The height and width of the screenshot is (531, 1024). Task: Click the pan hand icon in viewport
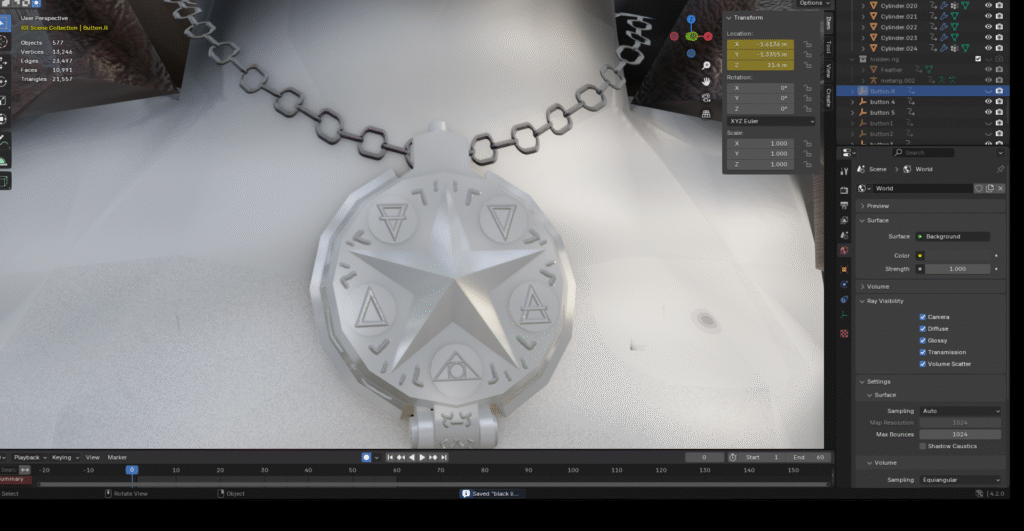(706, 80)
